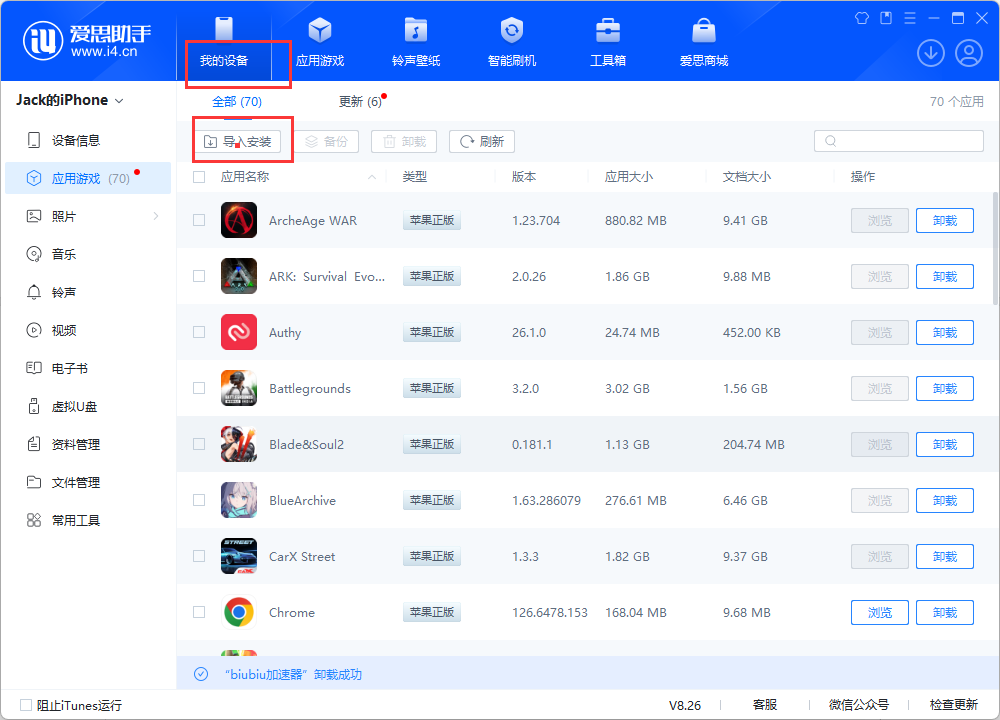Click the 刷新 refresh button
The width and height of the screenshot is (1000, 720).
[x=482, y=142]
